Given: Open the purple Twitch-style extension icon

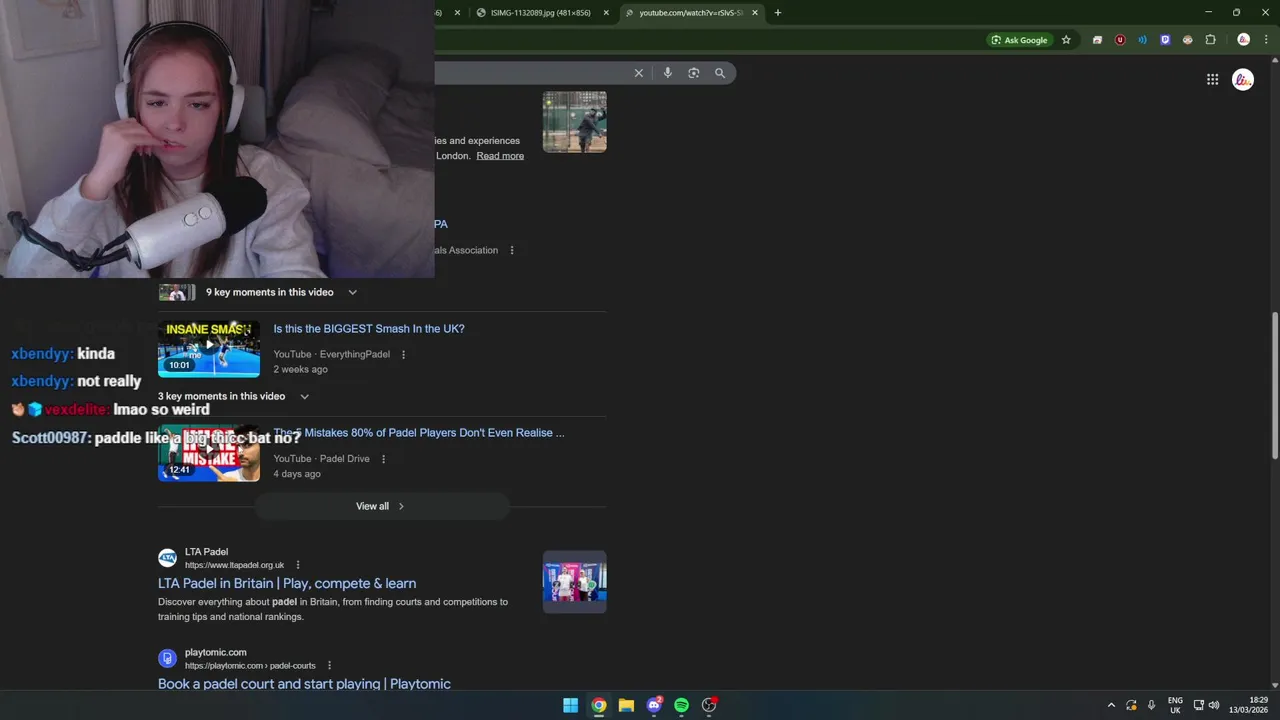Looking at the screenshot, I should click(x=1165, y=40).
